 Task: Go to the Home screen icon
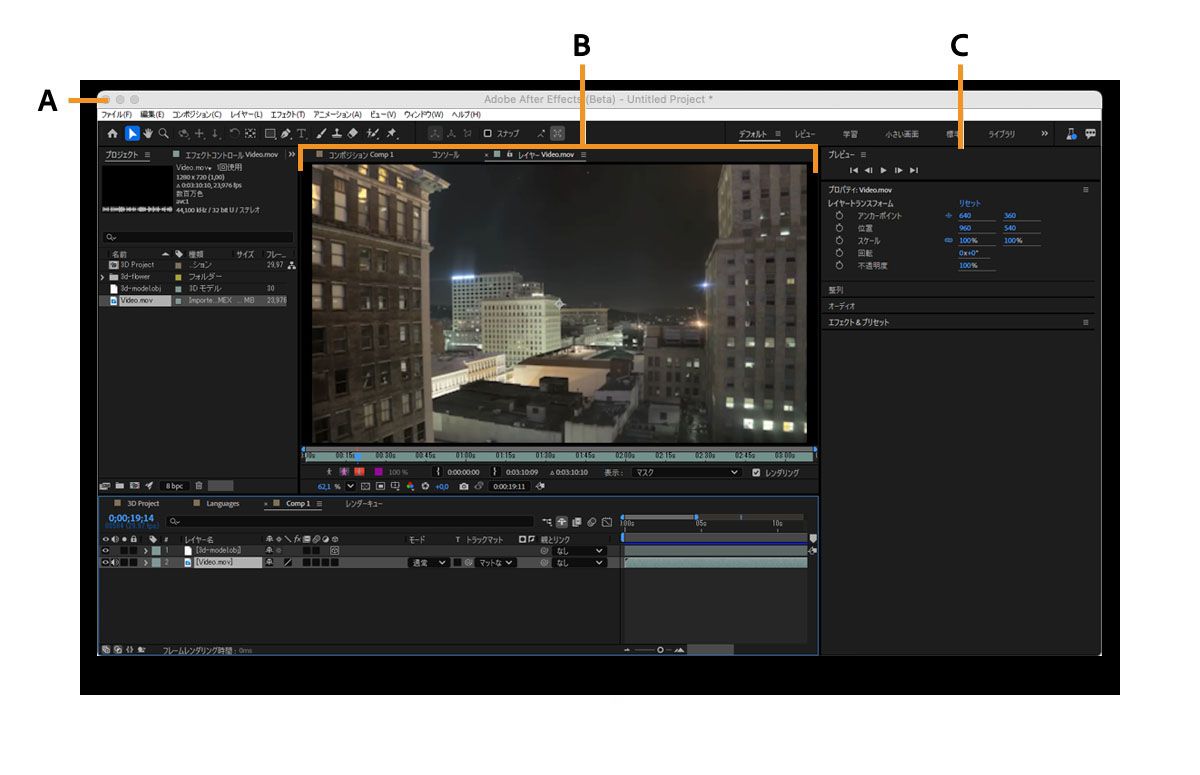(x=112, y=133)
